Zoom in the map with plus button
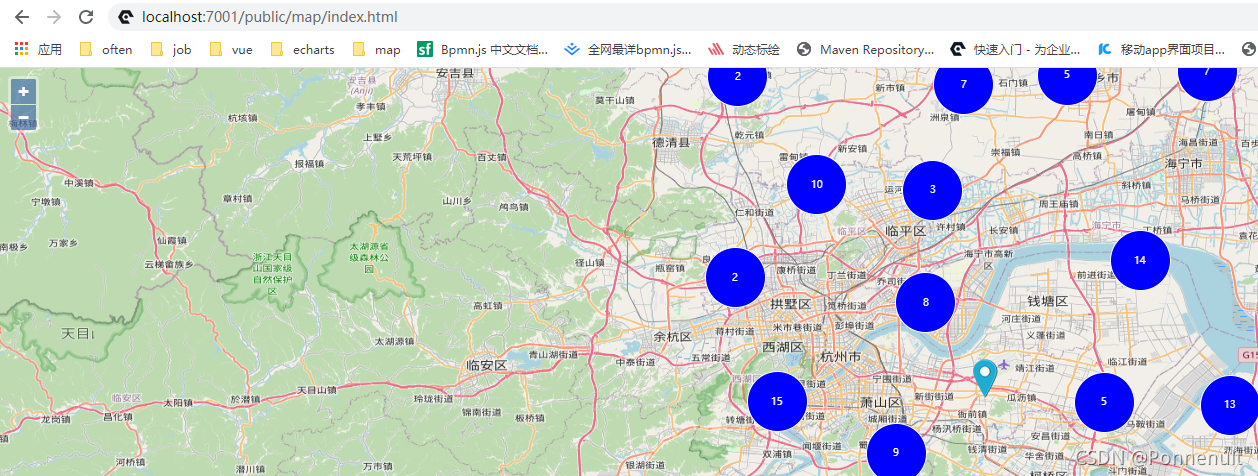This screenshot has width=1258, height=476. click(23, 91)
